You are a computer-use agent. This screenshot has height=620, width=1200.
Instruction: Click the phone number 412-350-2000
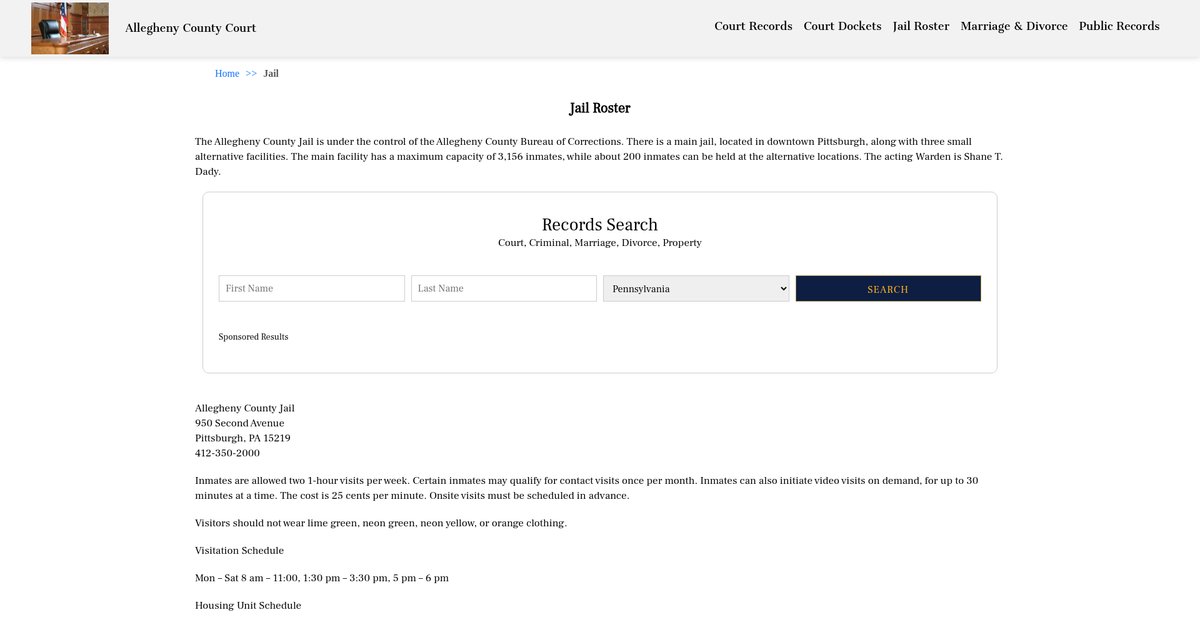coord(227,453)
